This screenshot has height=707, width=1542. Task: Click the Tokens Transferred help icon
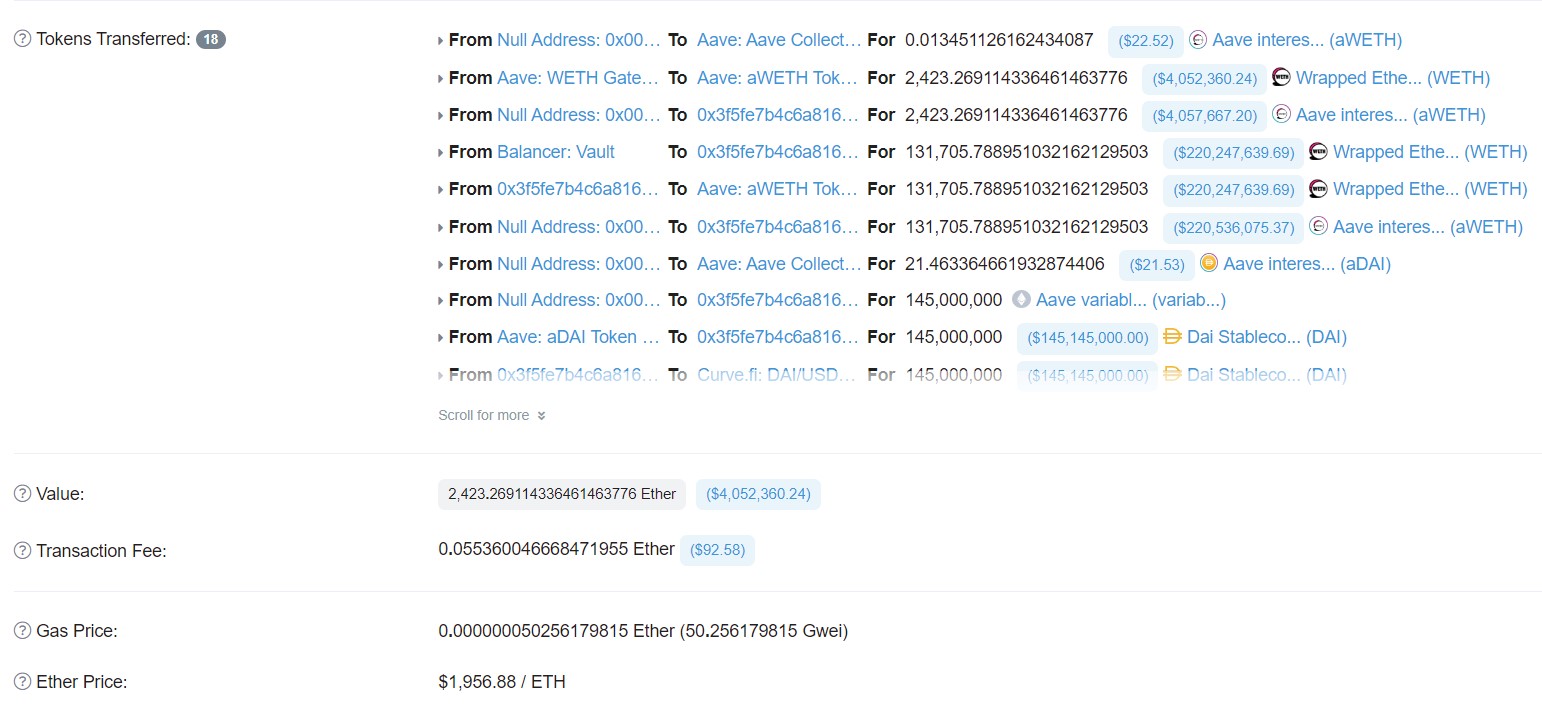tap(22, 40)
